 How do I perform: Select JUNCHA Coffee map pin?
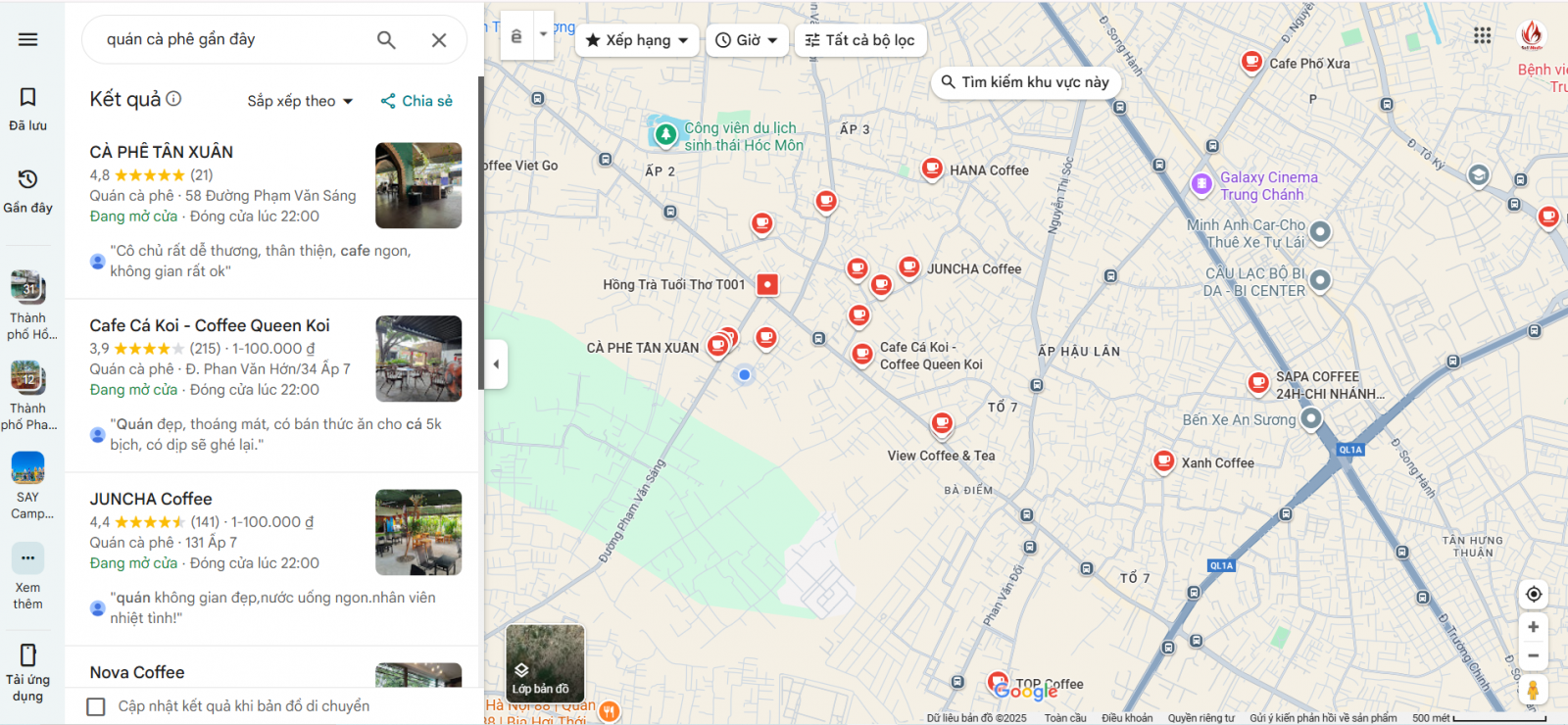click(x=909, y=266)
